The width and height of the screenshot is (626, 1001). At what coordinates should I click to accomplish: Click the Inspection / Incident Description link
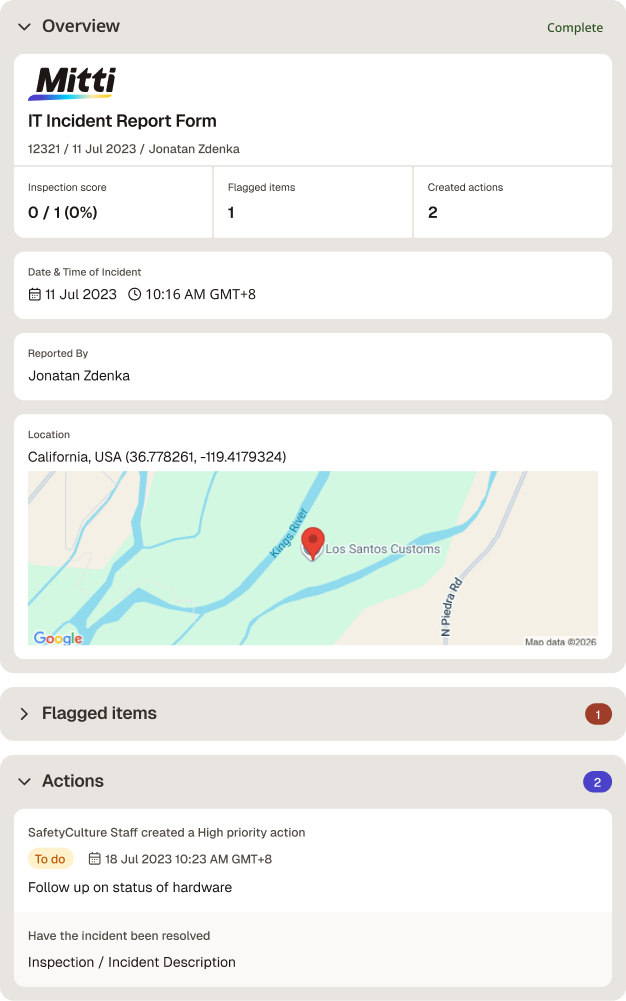[132, 962]
